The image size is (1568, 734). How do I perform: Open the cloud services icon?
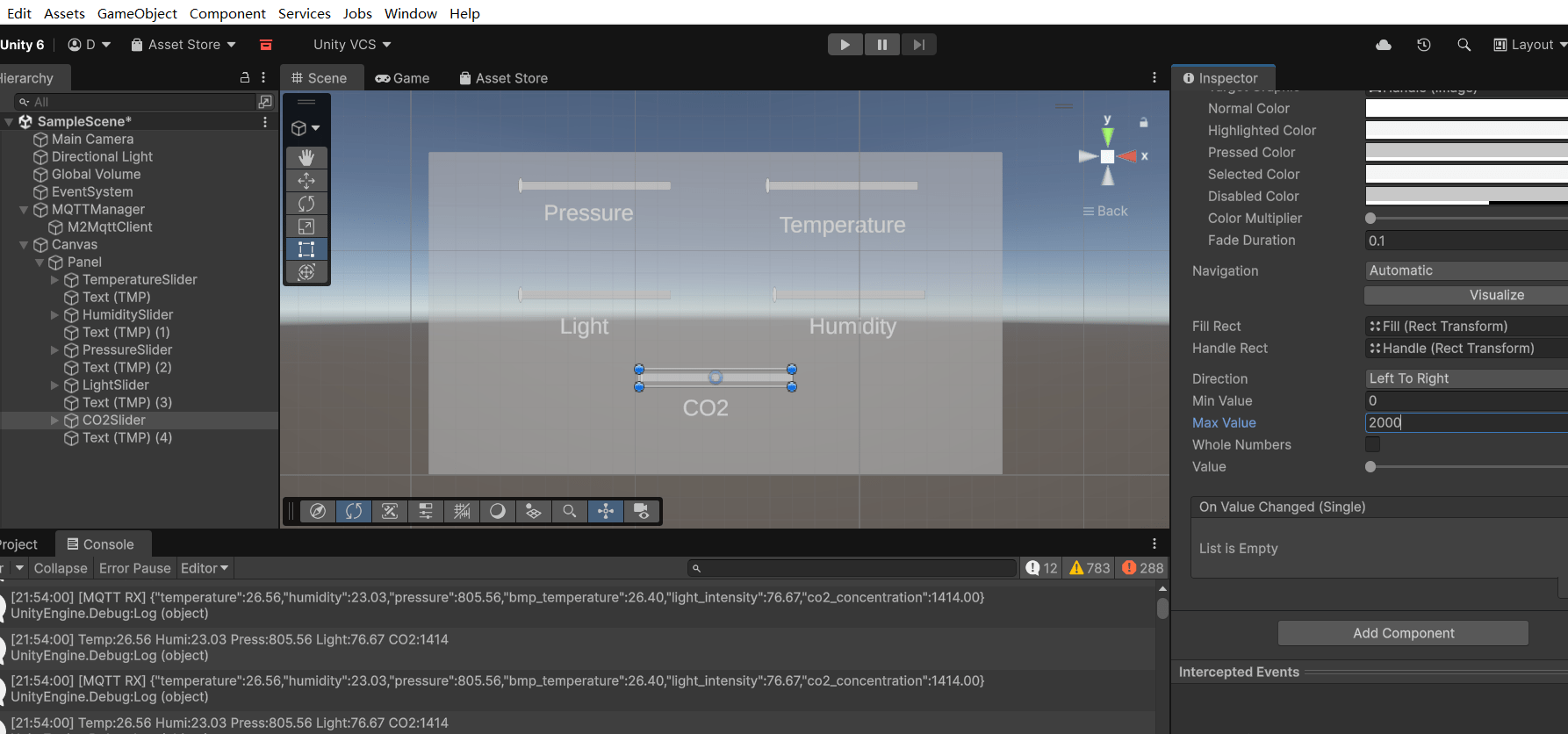(1384, 45)
